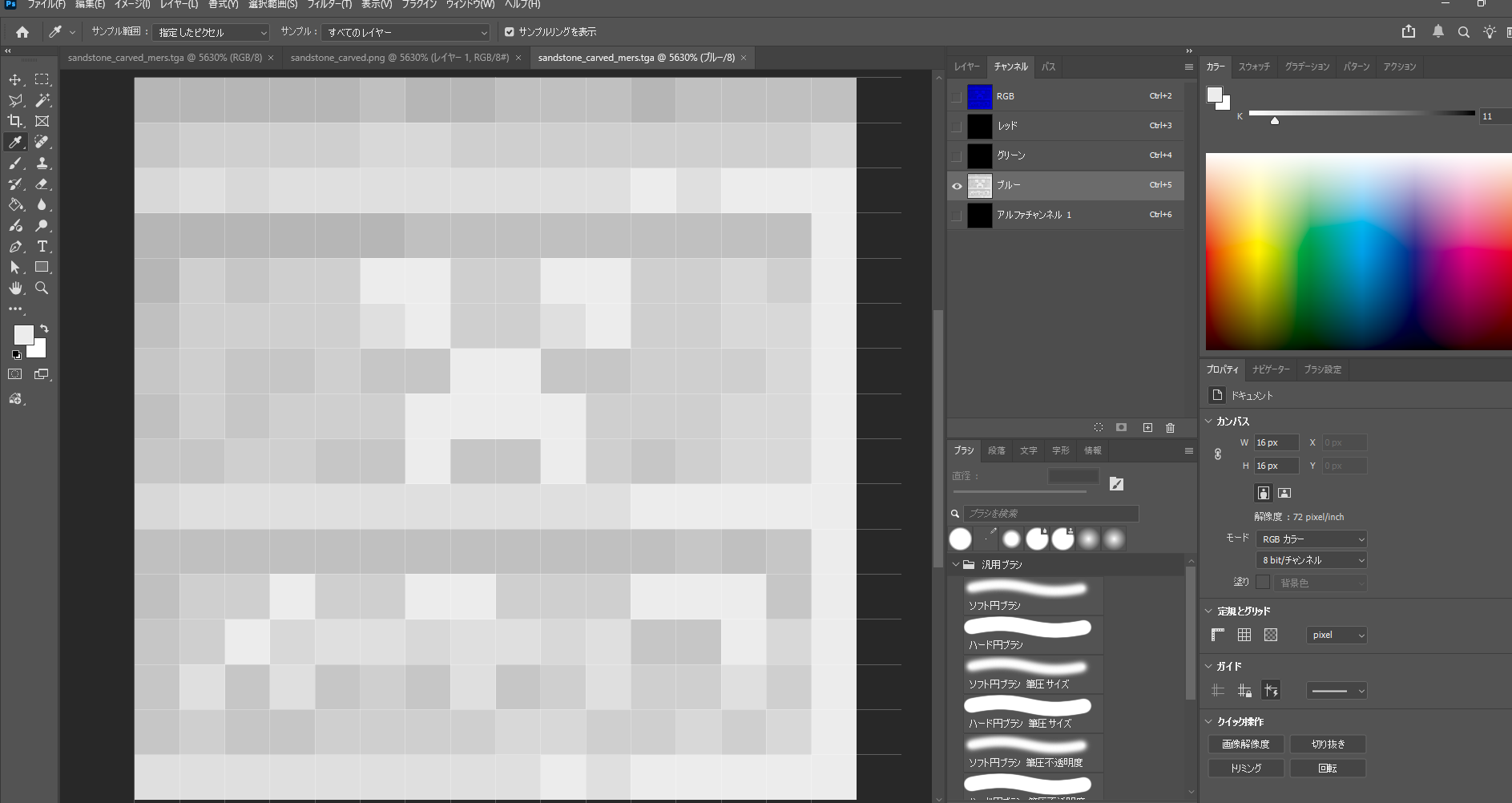The image size is (1512, 803).
Task: Select the Blur tool
Action: pyautogui.click(x=42, y=204)
